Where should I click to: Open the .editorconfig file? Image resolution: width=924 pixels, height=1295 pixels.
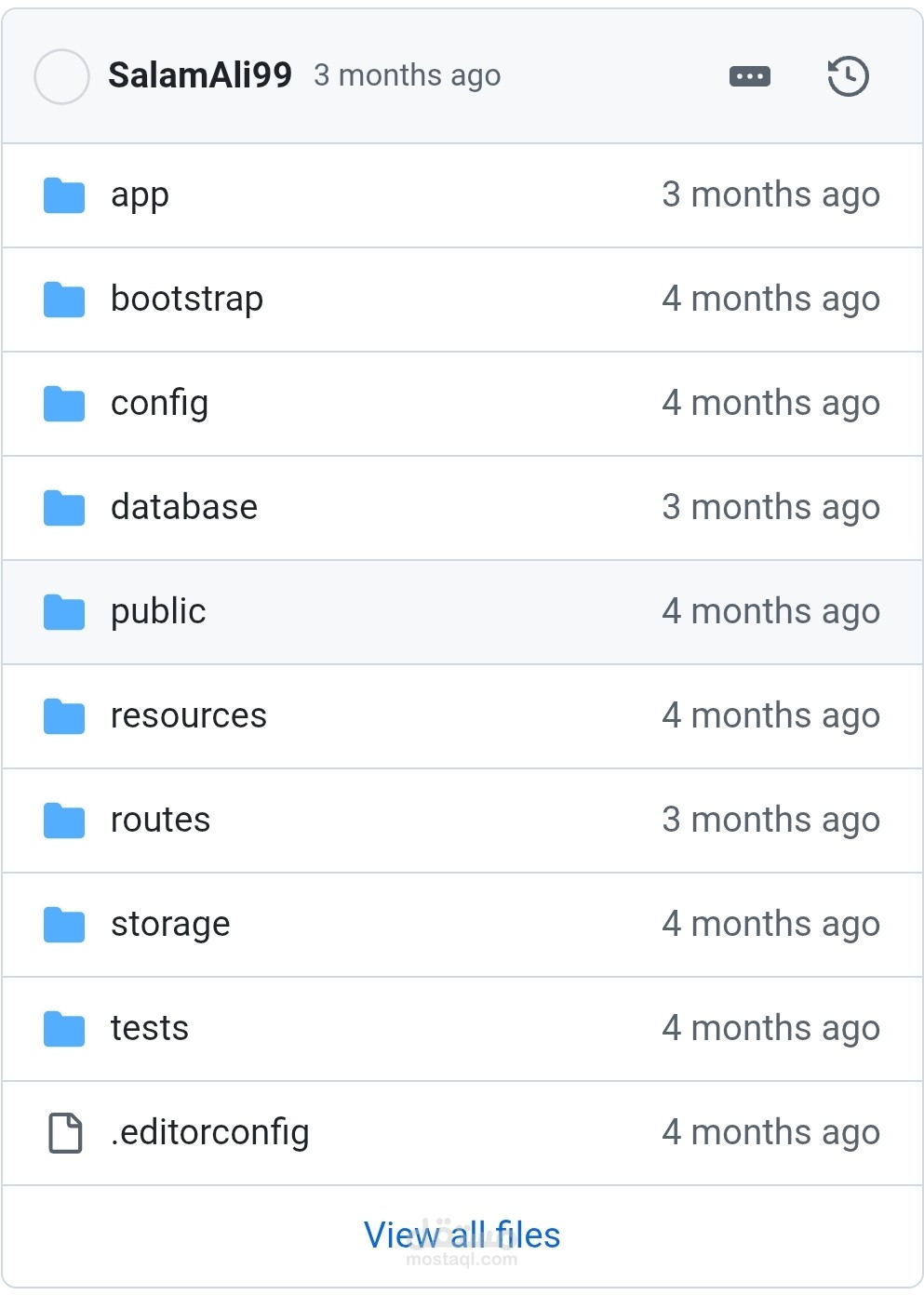pyautogui.click(x=209, y=1132)
